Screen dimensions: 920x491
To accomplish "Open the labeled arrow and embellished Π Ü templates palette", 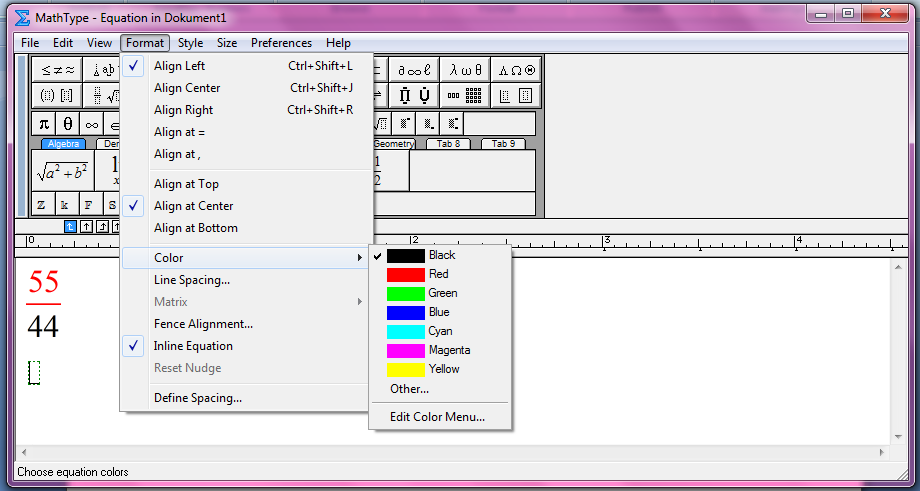I will pos(414,95).
